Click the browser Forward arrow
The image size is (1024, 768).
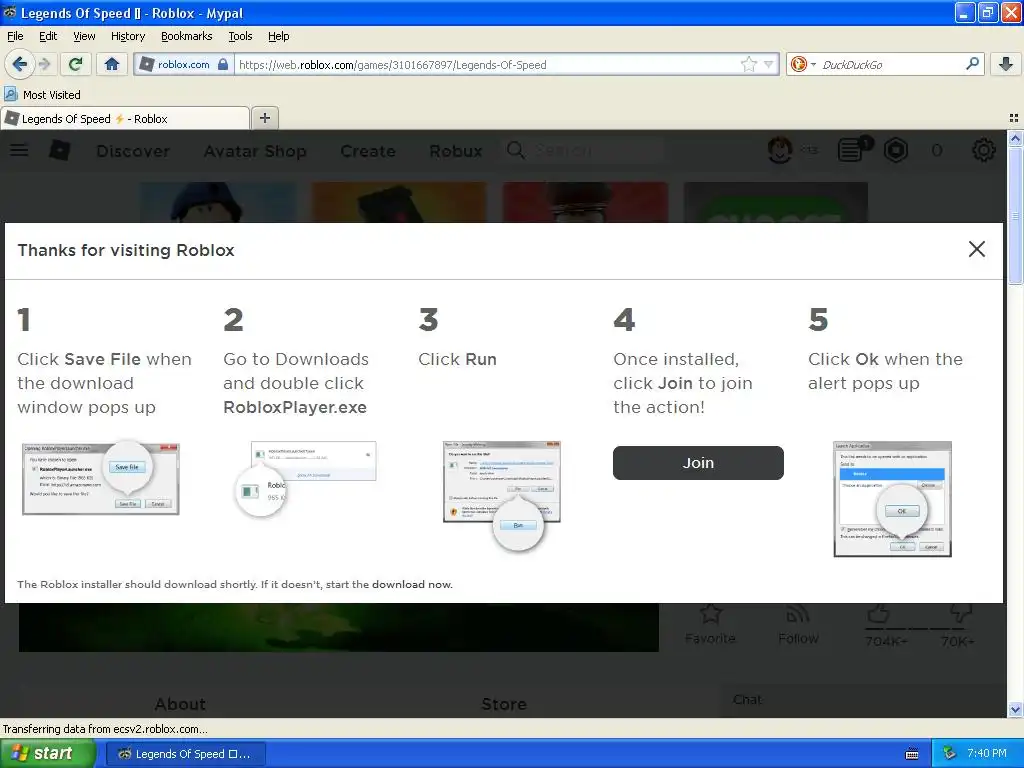coord(44,64)
